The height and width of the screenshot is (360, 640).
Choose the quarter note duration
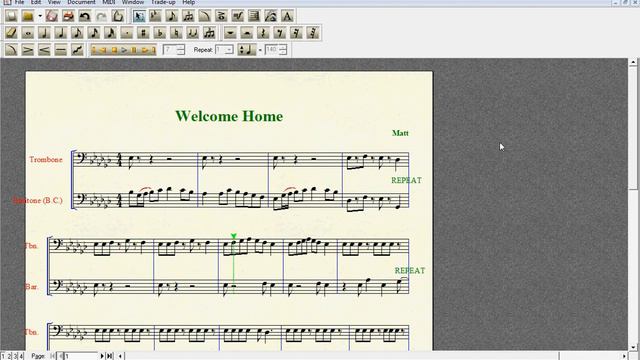pyautogui.click(x=60, y=33)
